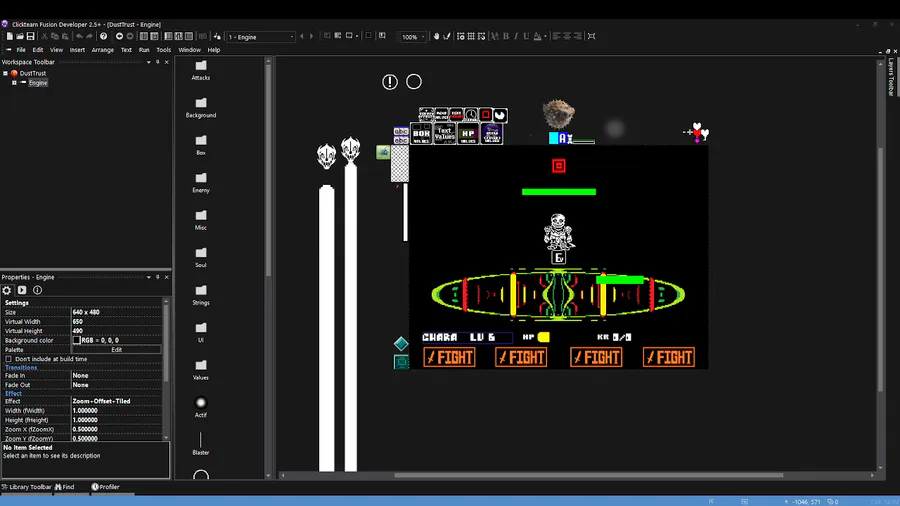This screenshot has height=506, width=900.
Task: Click the Italic formatting icon
Action: pyautogui.click(x=516, y=36)
